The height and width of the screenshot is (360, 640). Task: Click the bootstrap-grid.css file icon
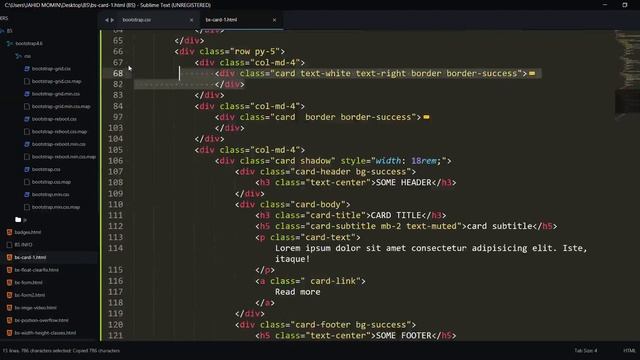coord(27,69)
